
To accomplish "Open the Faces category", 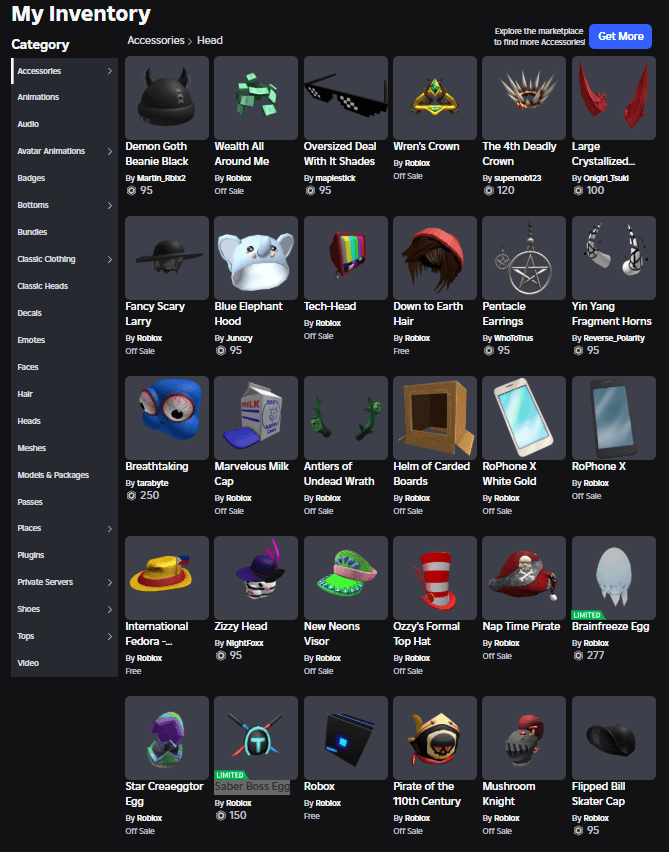I will click(28, 367).
